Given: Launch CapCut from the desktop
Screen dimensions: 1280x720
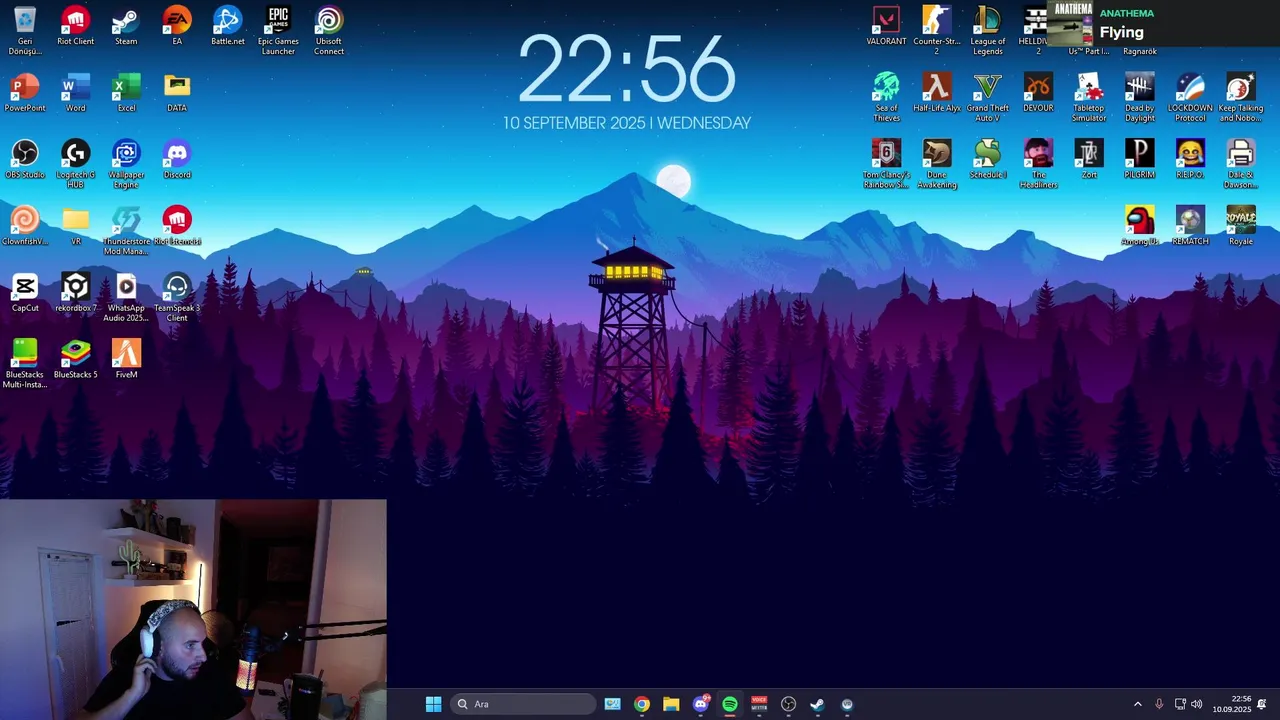Looking at the screenshot, I should (25, 293).
